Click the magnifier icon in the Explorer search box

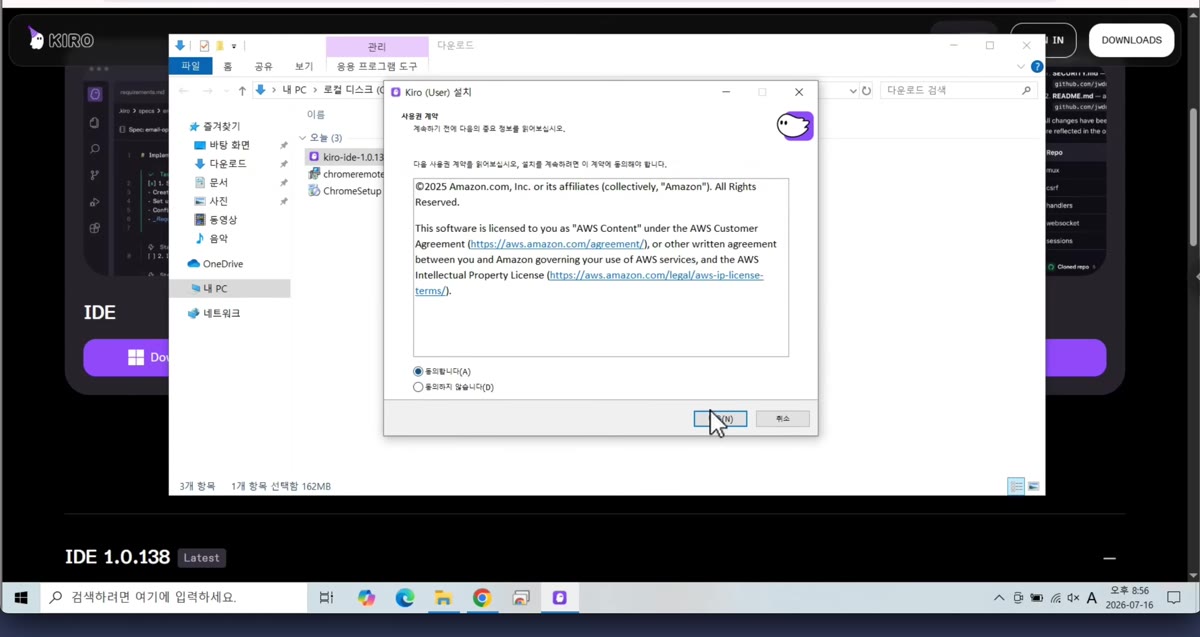point(1026,90)
